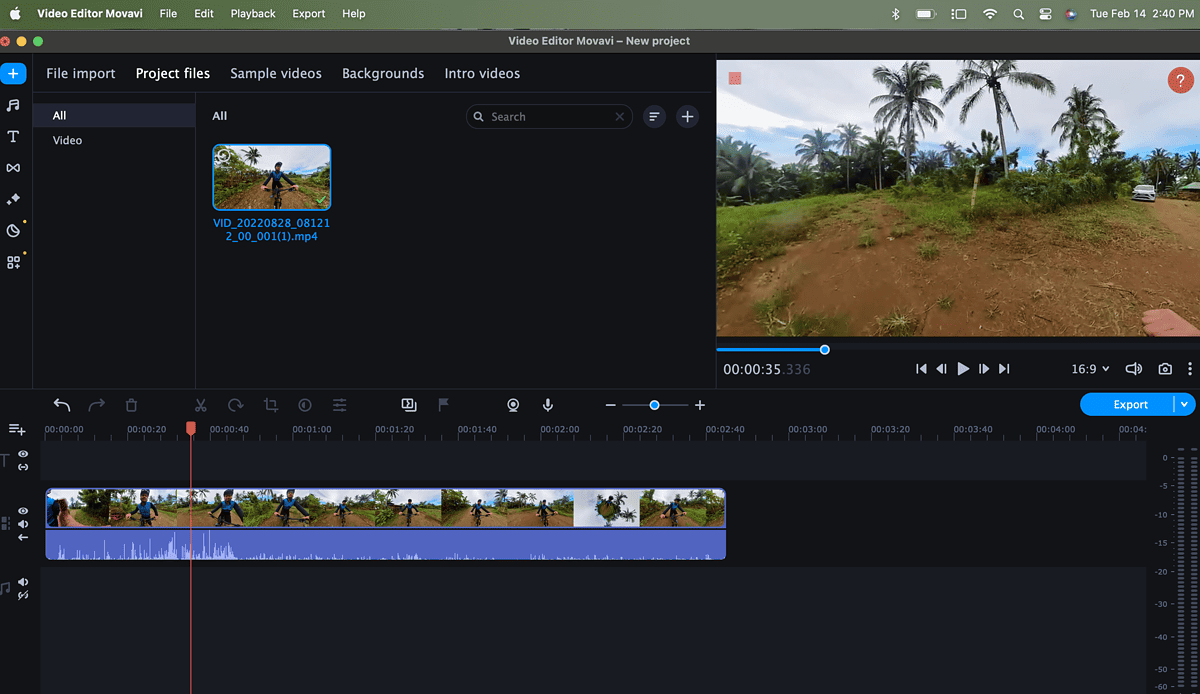Viewport: 1200px width, 694px height.
Task: Click the add marker flag icon
Action: pyautogui.click(x=443, y=405)
